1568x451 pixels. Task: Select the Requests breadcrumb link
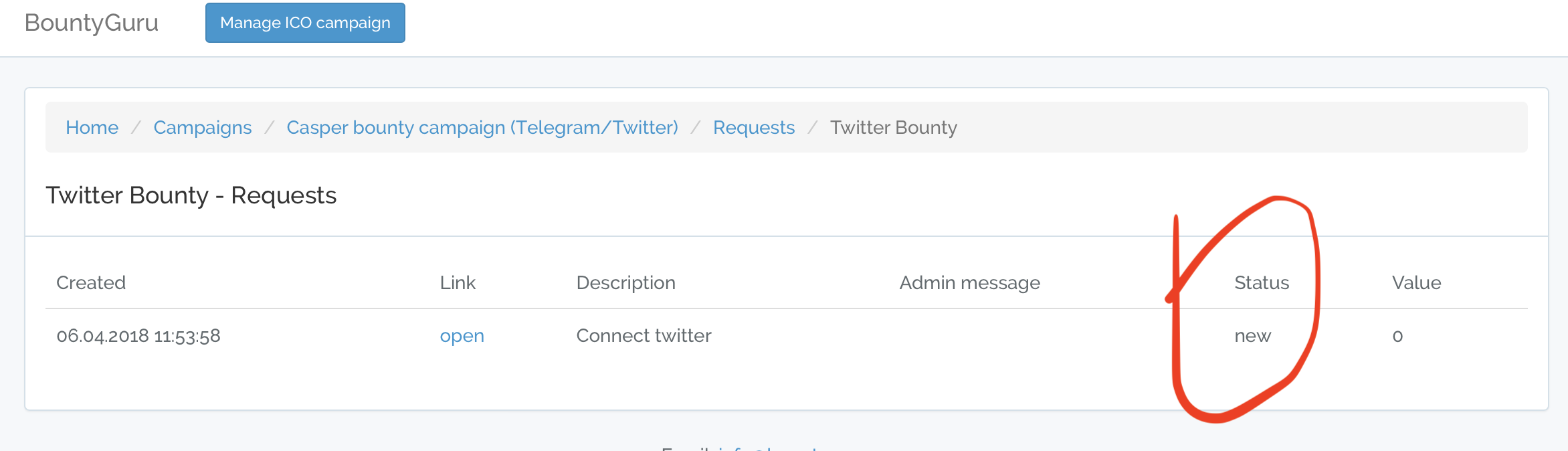pyautogui.click(x=754, y=127)
